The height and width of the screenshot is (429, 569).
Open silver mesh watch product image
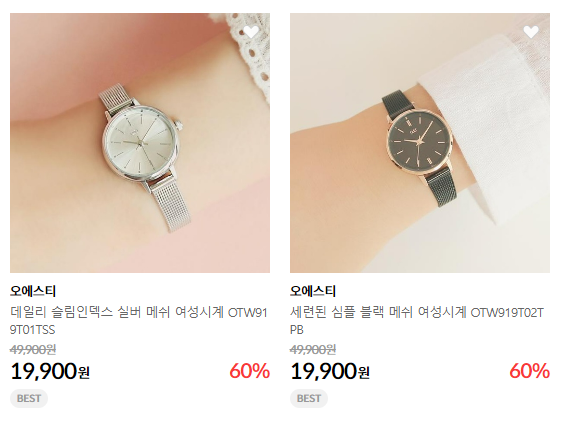140,143
